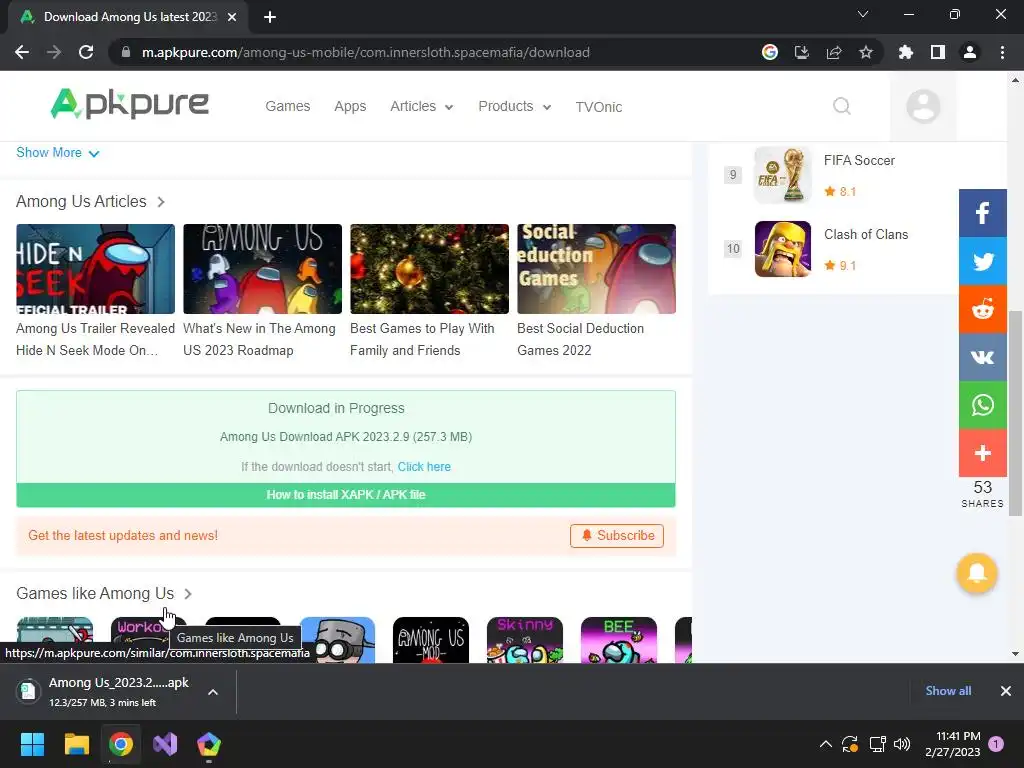The image size is (1024, 768).
Task: Open Among Us Articles section arrow
Action: click(x=161, y=202)
